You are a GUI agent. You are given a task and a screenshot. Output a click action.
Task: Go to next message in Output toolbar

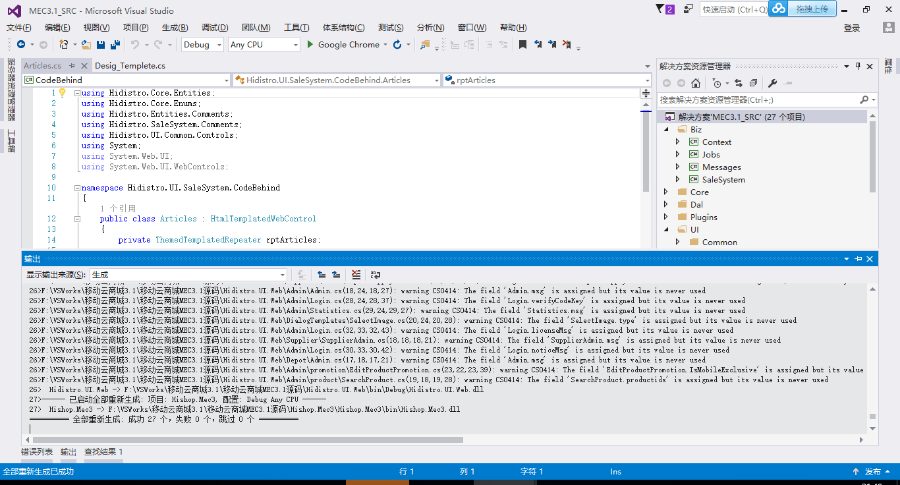pyautogui.click(x=336, y=274)
